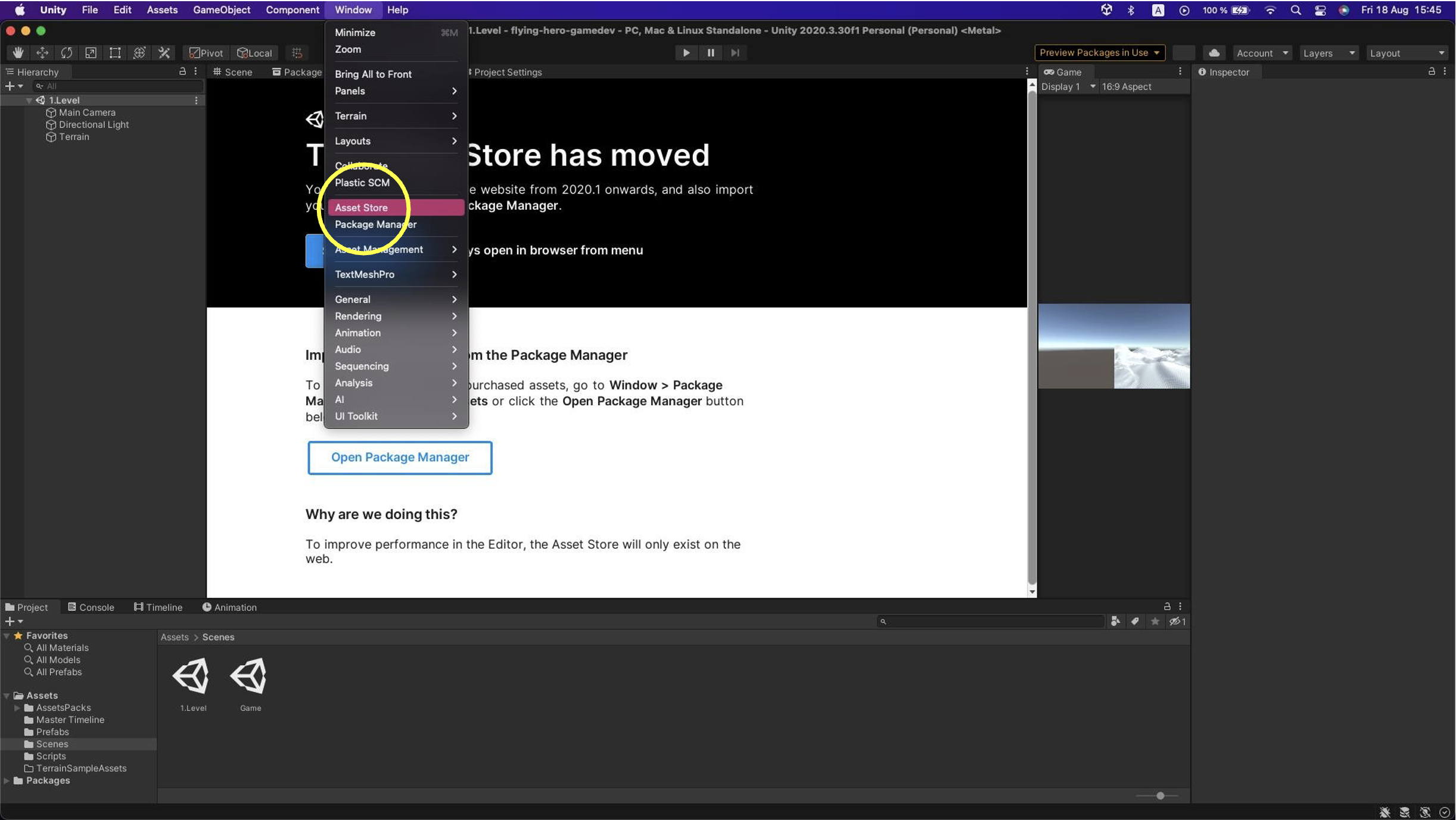Image resolution: width=1456 pixels, height=820 pixels.
Task: Toggle Local handle rotation
Action: click(254, 53)
